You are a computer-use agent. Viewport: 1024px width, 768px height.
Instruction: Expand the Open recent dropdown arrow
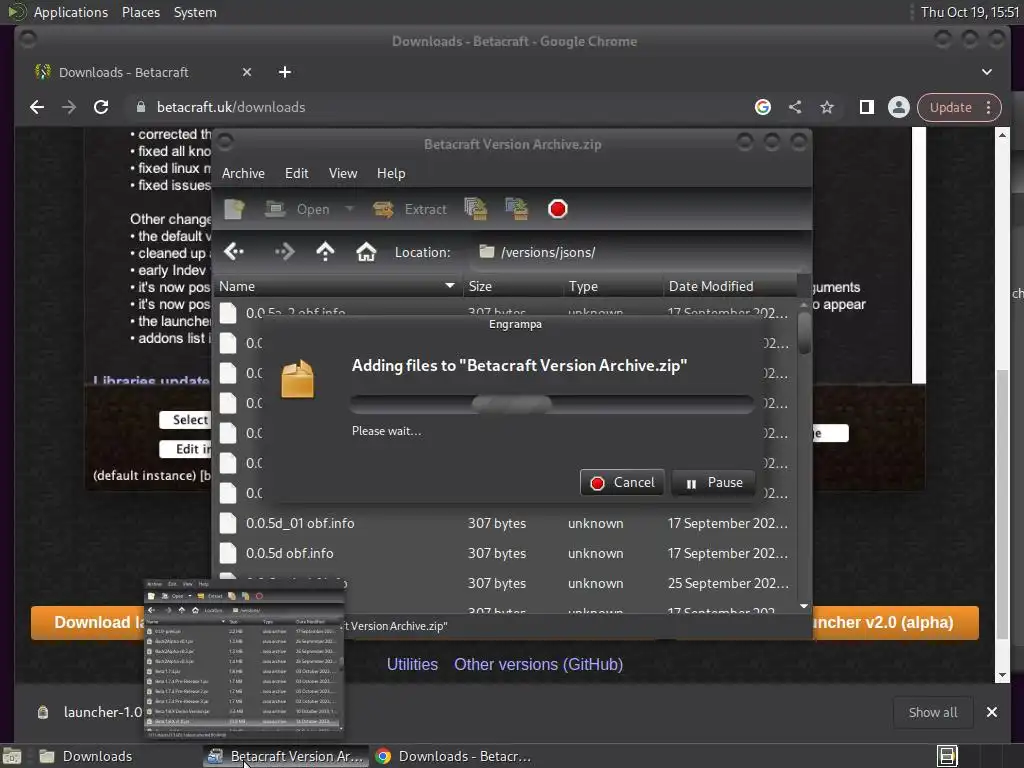(x=349, y=209)
